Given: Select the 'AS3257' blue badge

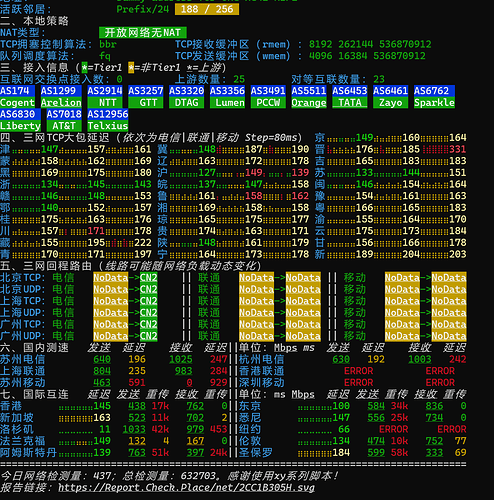Looking at the screenshot, I should pyautogui.click(x=146, y=91).
